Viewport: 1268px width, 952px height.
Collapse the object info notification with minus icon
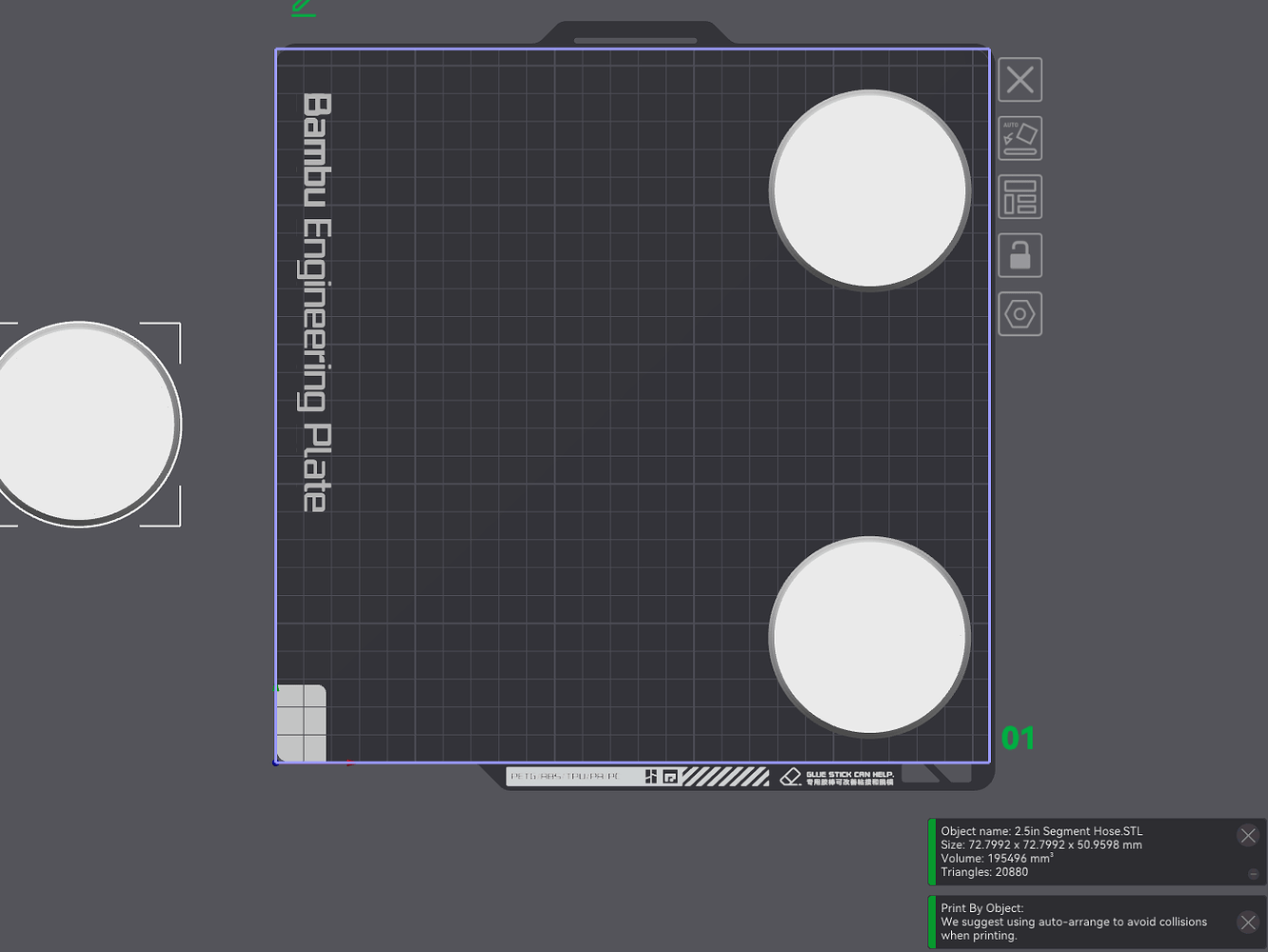pyautogui.click(x=1253, y=874)
